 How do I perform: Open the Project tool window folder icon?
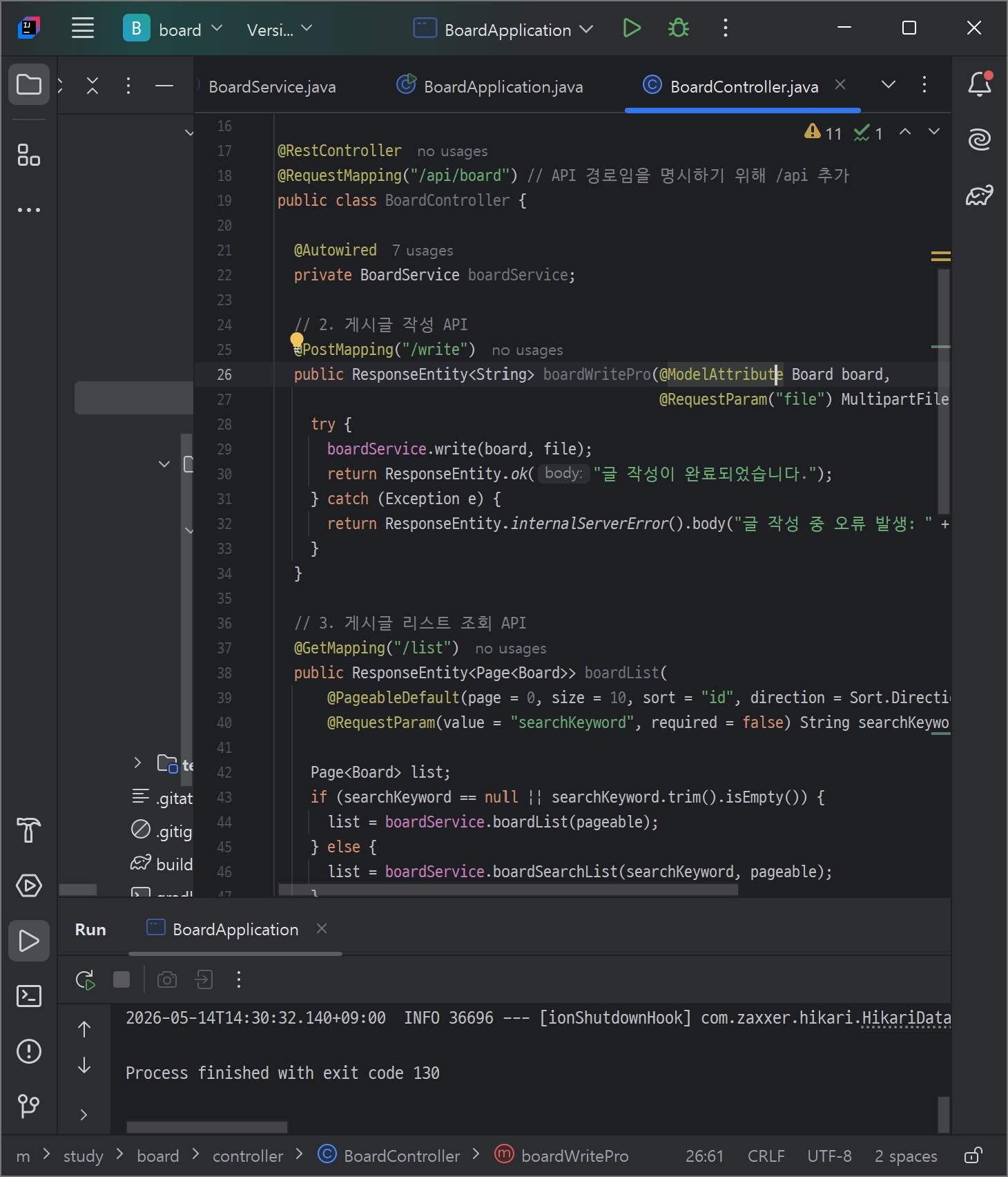[x=29, y=85]
